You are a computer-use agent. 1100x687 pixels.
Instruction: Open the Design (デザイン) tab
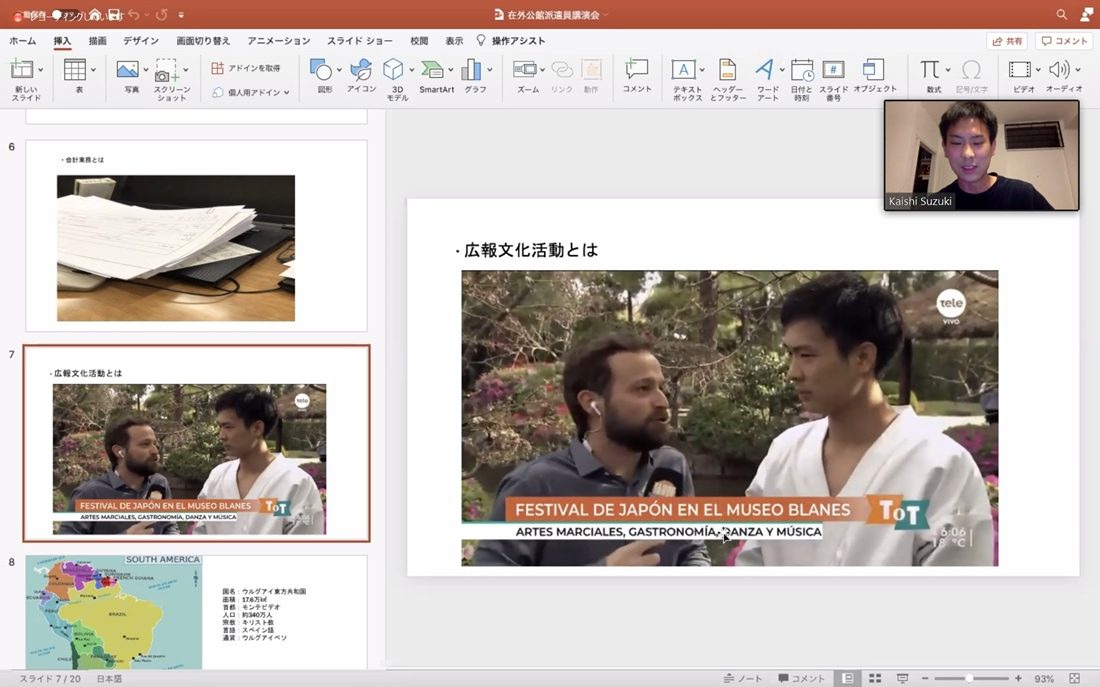coord(141,41)
